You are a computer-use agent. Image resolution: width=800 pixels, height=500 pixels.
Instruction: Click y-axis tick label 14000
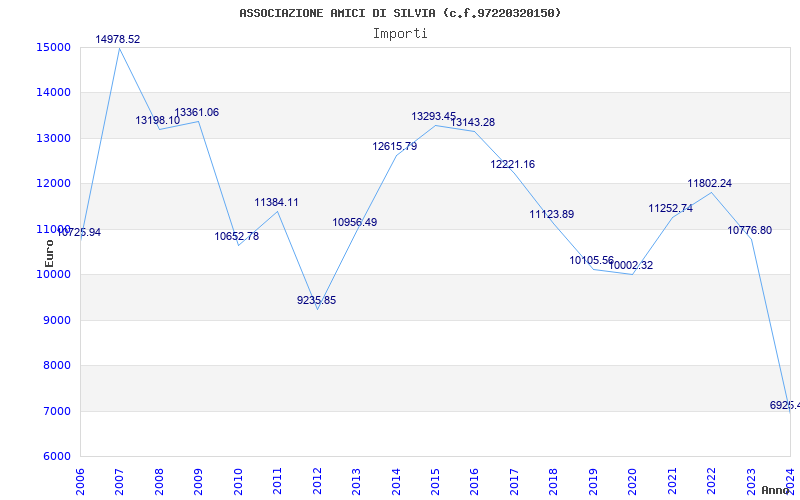tap(53, 93)
